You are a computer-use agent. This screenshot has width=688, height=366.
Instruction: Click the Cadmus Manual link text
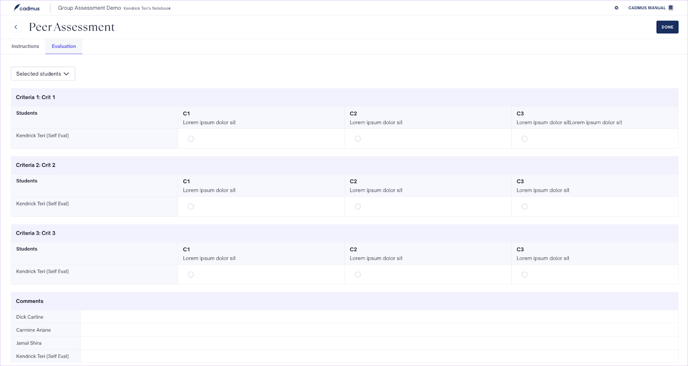pyautogui.click(x=647, y=8)
